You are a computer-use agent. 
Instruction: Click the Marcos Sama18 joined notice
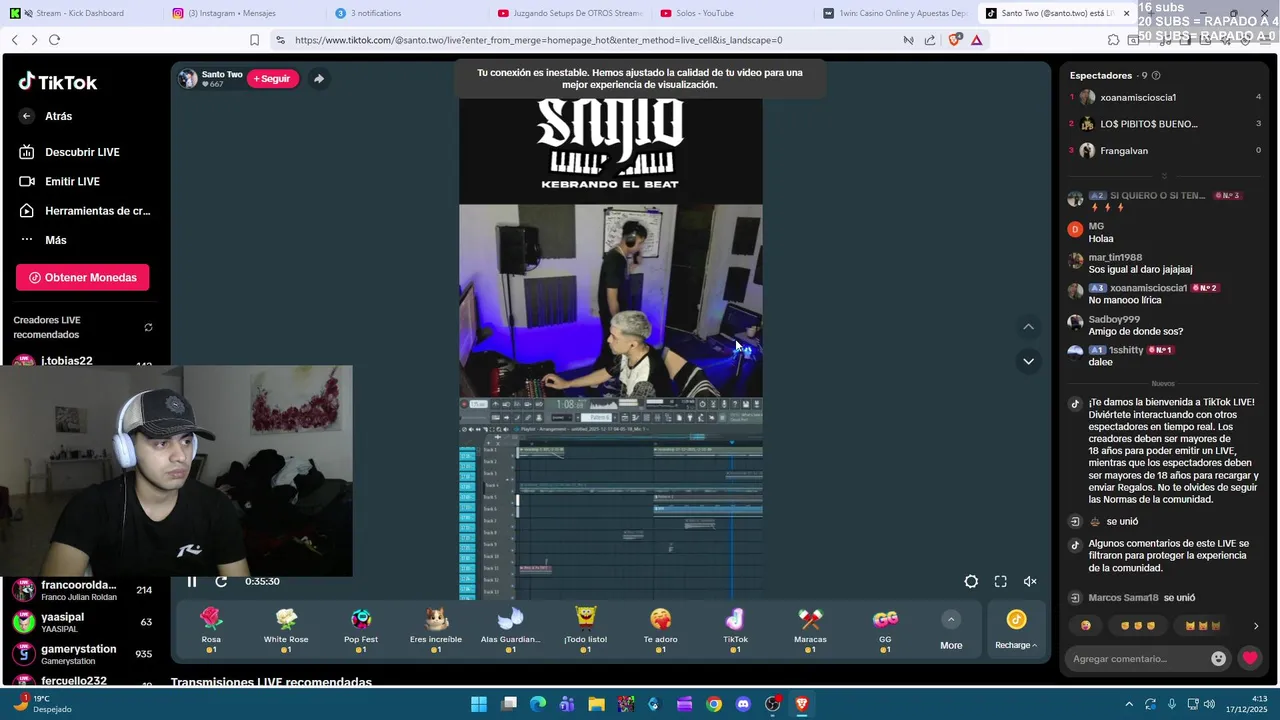[1142, 598]
